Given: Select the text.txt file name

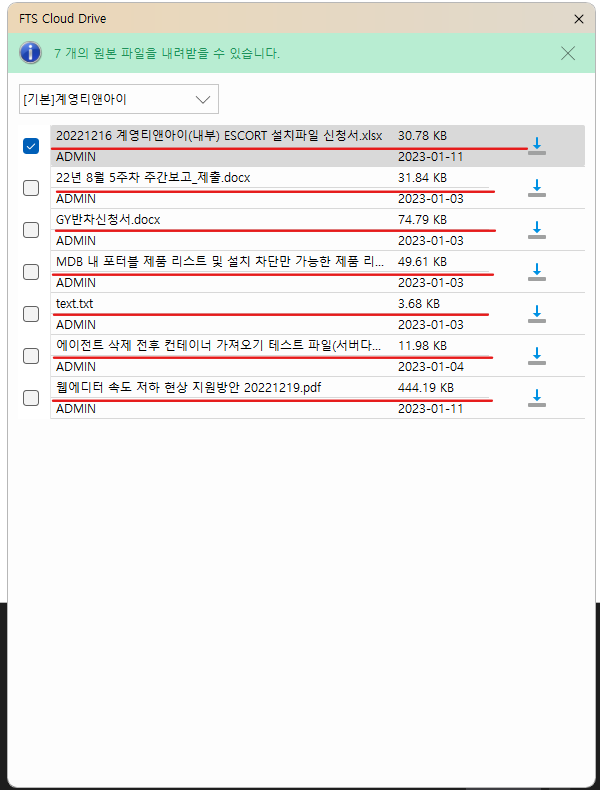Looking at the screenshot, I should 75,304.
